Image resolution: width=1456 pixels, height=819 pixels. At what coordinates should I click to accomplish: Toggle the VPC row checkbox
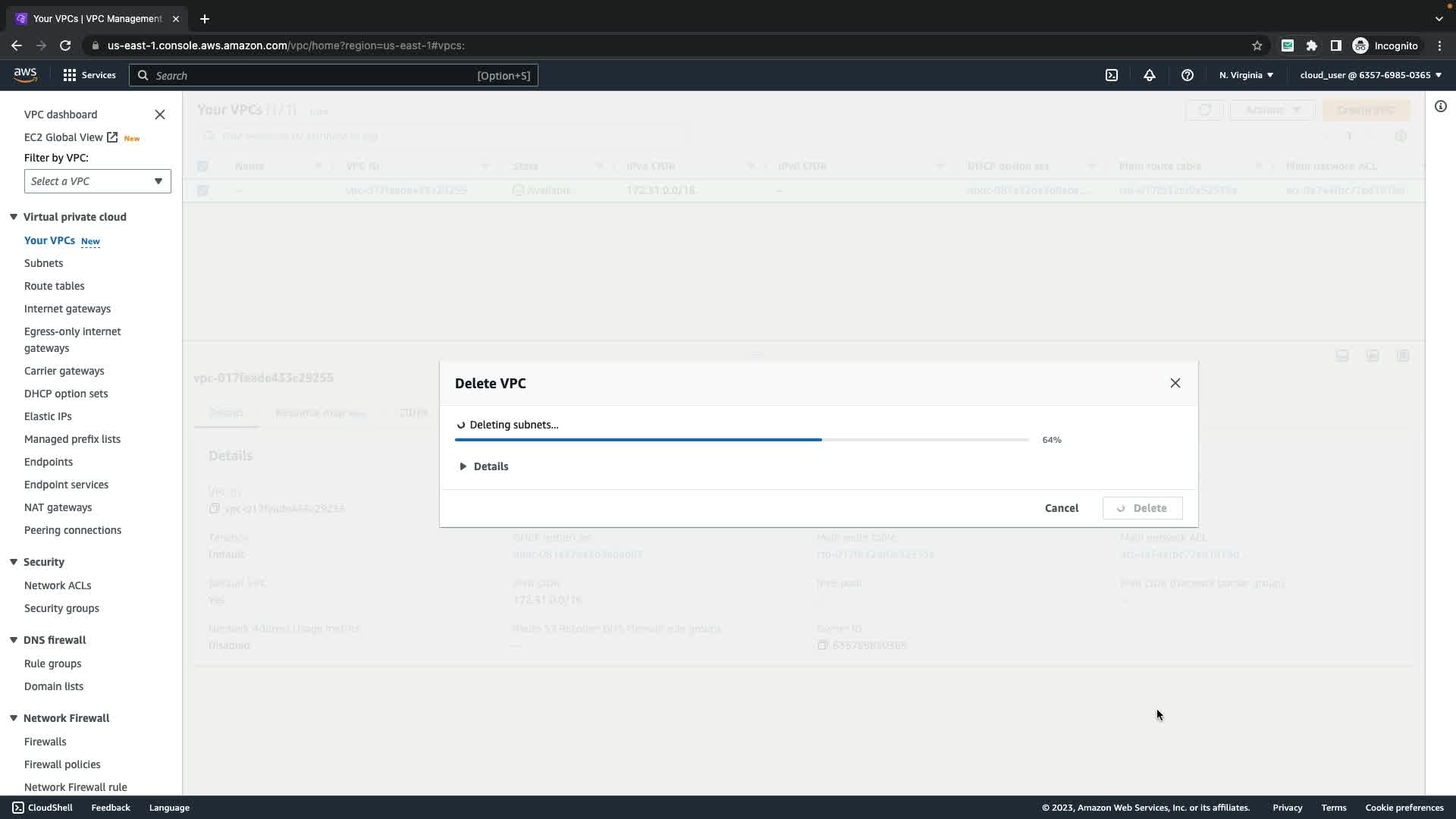click(202, 190)
